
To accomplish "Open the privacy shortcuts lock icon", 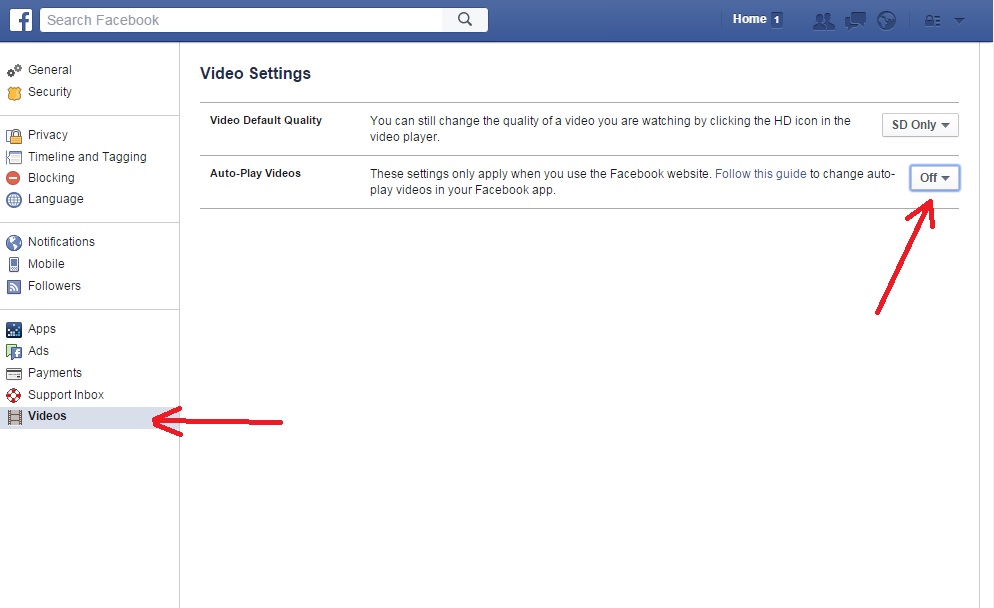I will point(932,20).
